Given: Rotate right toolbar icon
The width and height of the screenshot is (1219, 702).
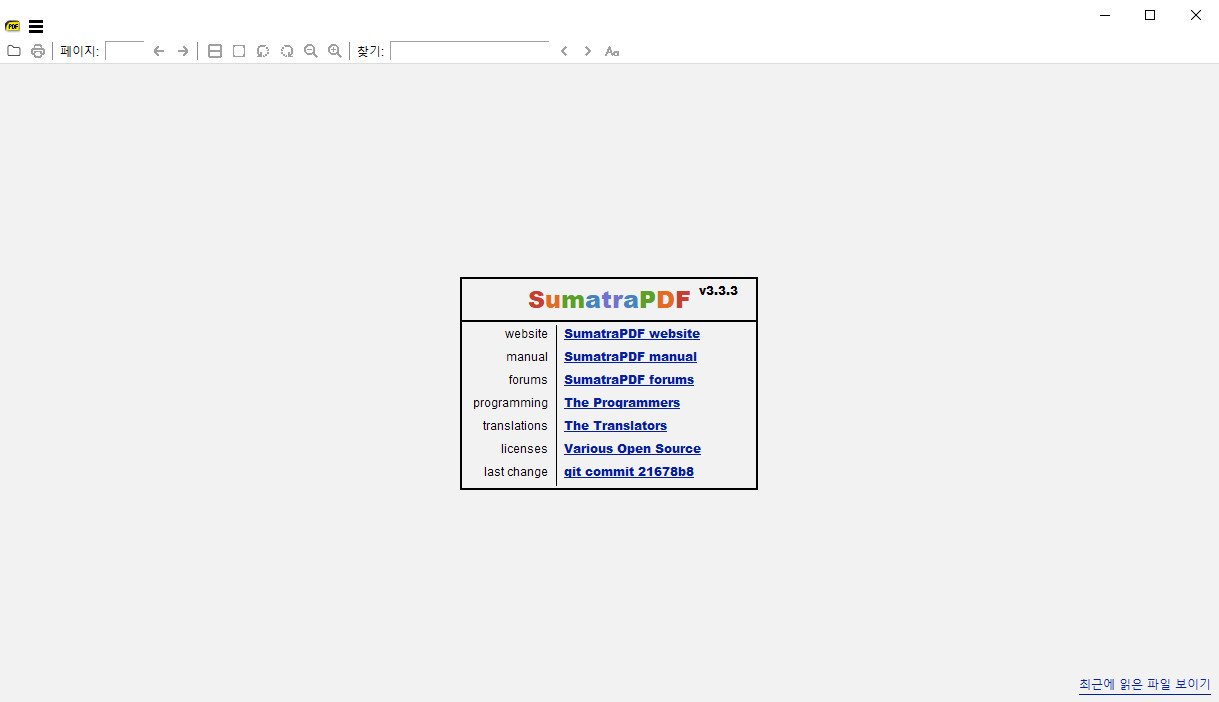Looking at the screenshot, I should click(287, 51).
